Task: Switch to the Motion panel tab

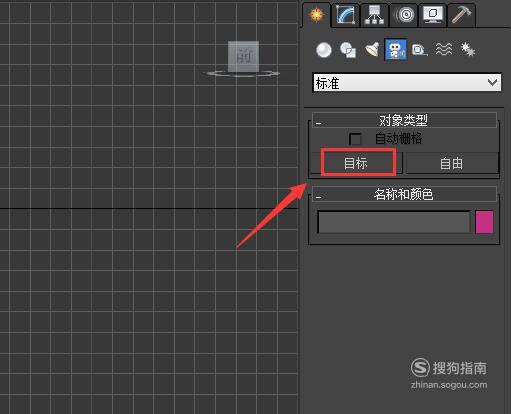Action: point(404,15)
